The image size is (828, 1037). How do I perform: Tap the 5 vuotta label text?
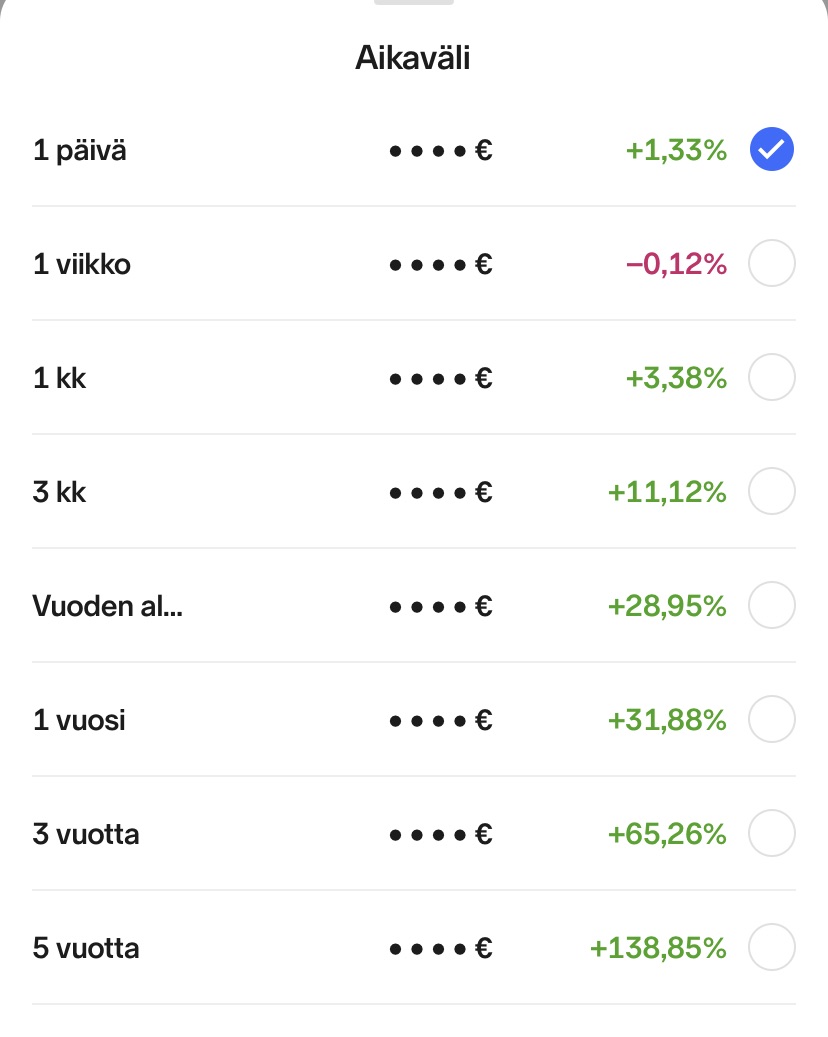point(86,948)
